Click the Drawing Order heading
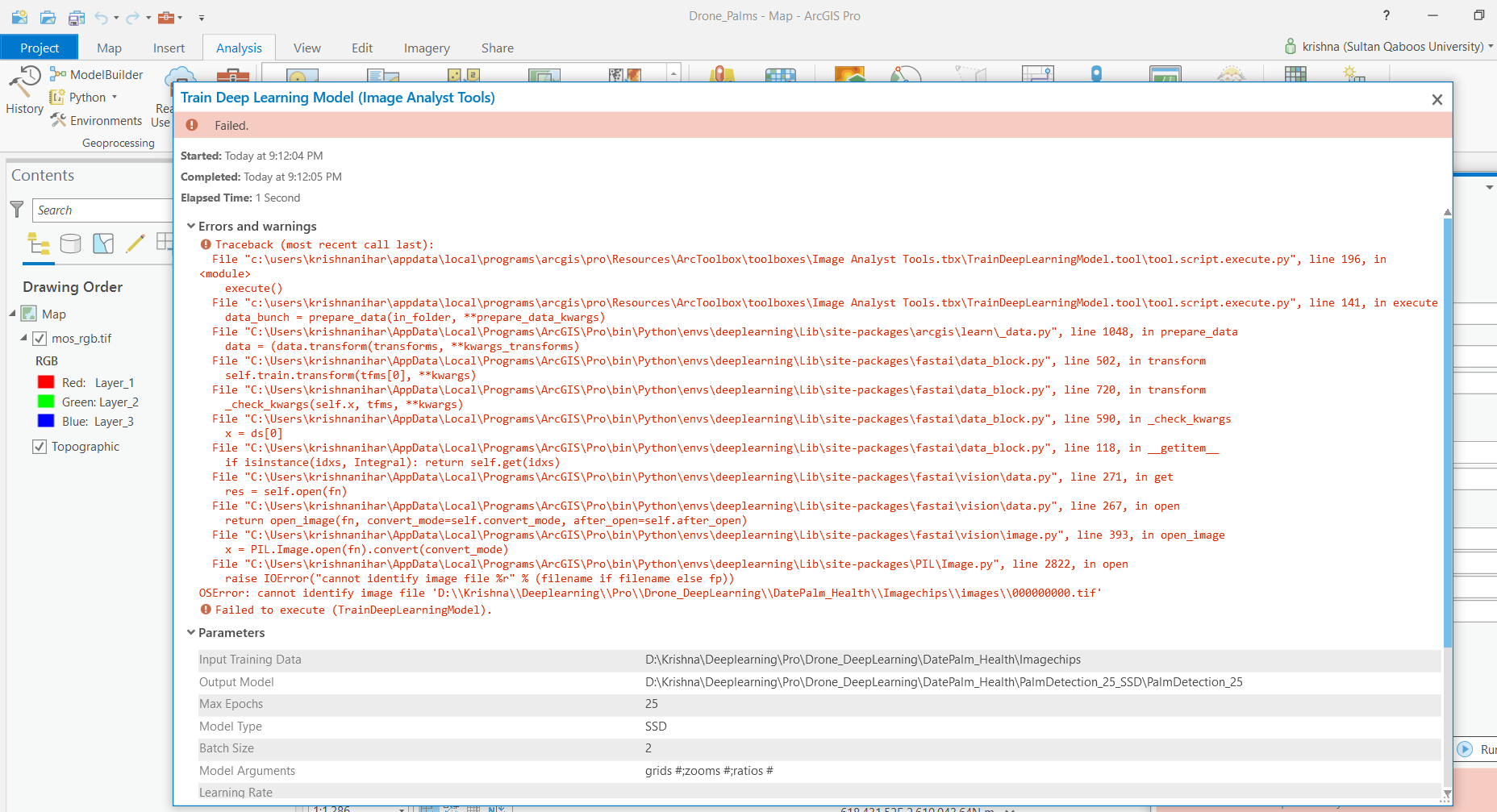 click(x=73, y=287)
